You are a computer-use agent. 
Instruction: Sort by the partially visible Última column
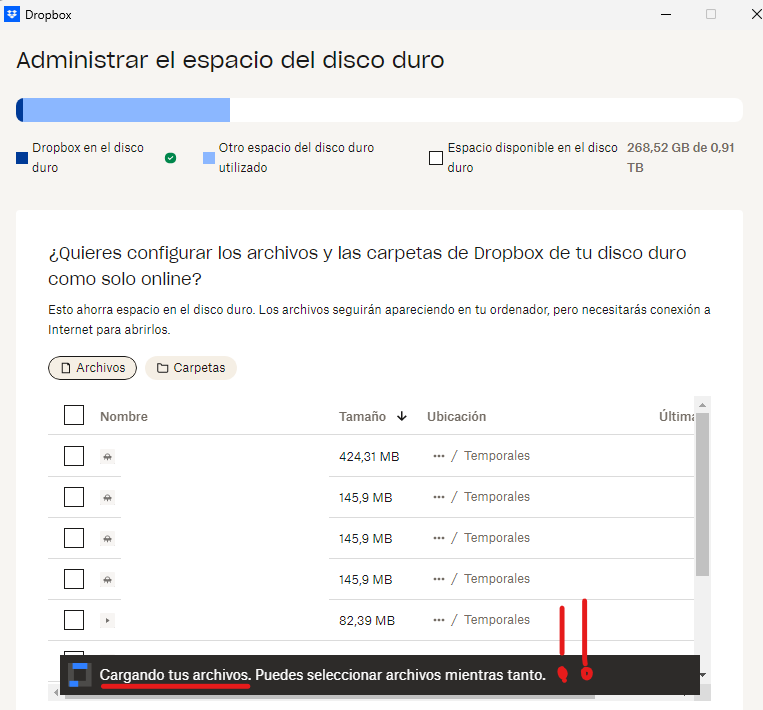pyautogui.click(x=676, y=417)
